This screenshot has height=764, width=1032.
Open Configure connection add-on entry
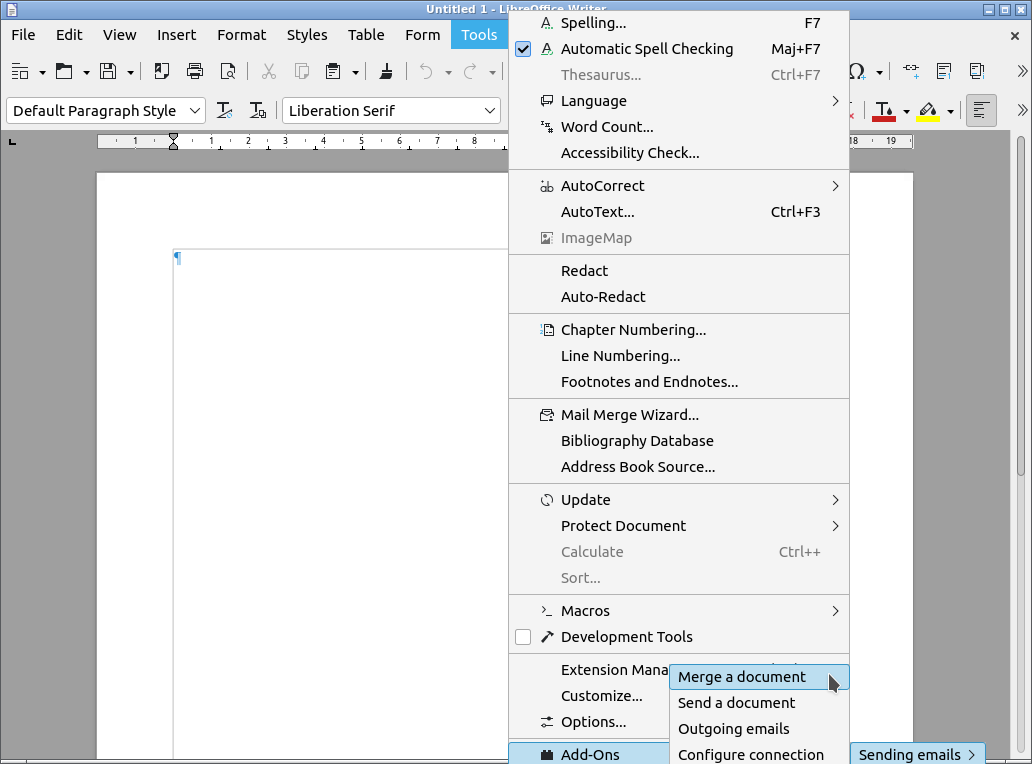[760, 754]
